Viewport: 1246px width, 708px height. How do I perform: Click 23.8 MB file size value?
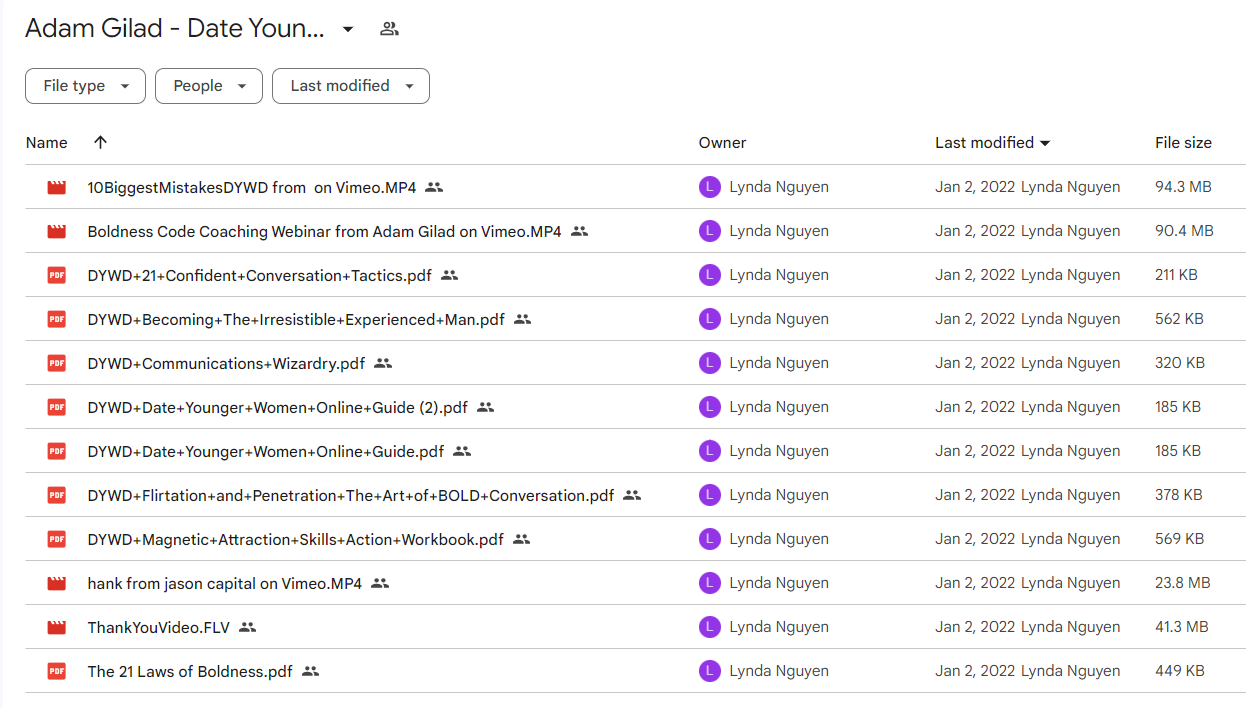point(1183,583)
